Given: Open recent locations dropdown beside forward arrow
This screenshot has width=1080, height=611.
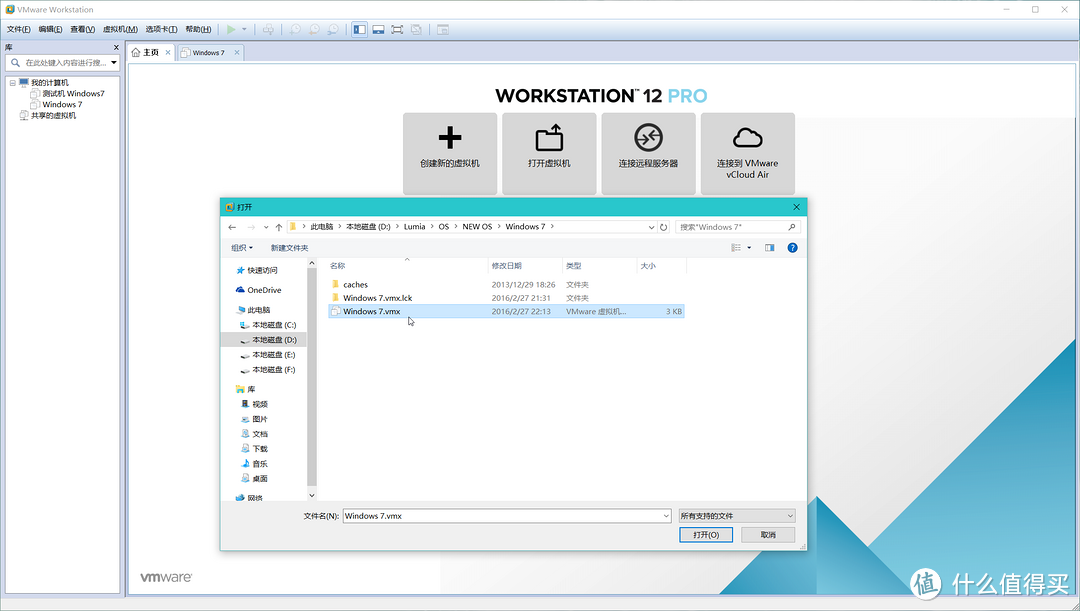Looking at the screenshot, I should [266, 227].
